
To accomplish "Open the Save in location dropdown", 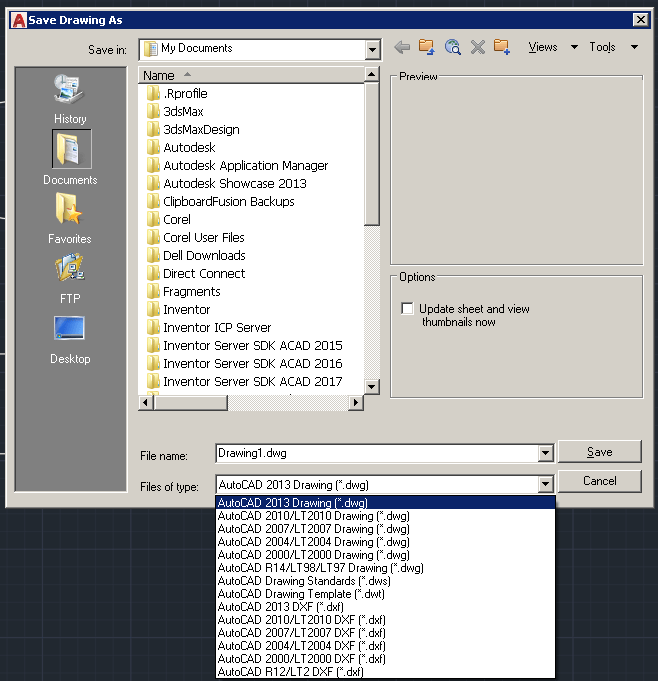I will click(x=372, y=50).
